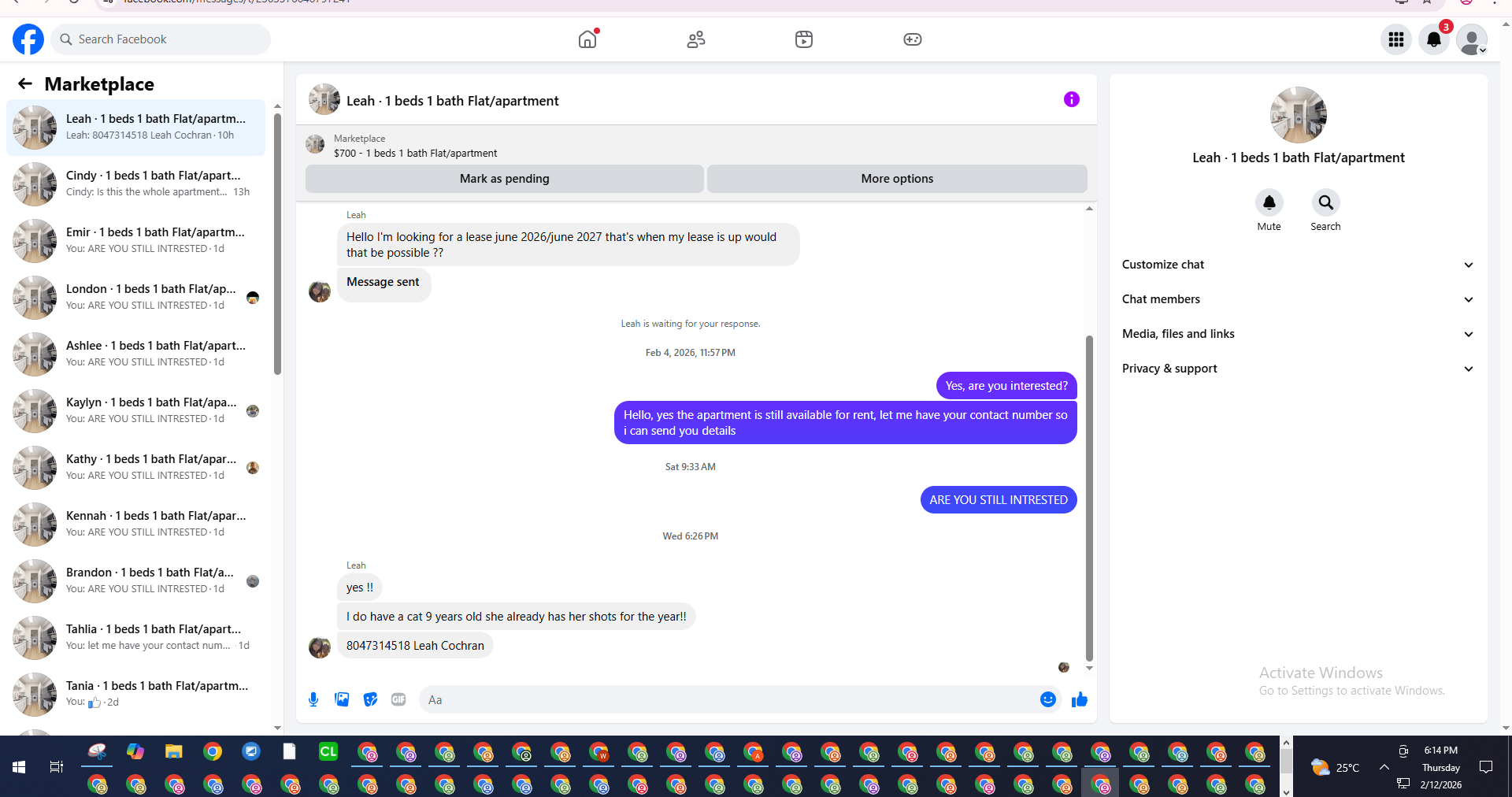This screenshot has height=797, width=1512.
Task: Open the Friends icon in top navigation
Action: click(x=696, y=39)
